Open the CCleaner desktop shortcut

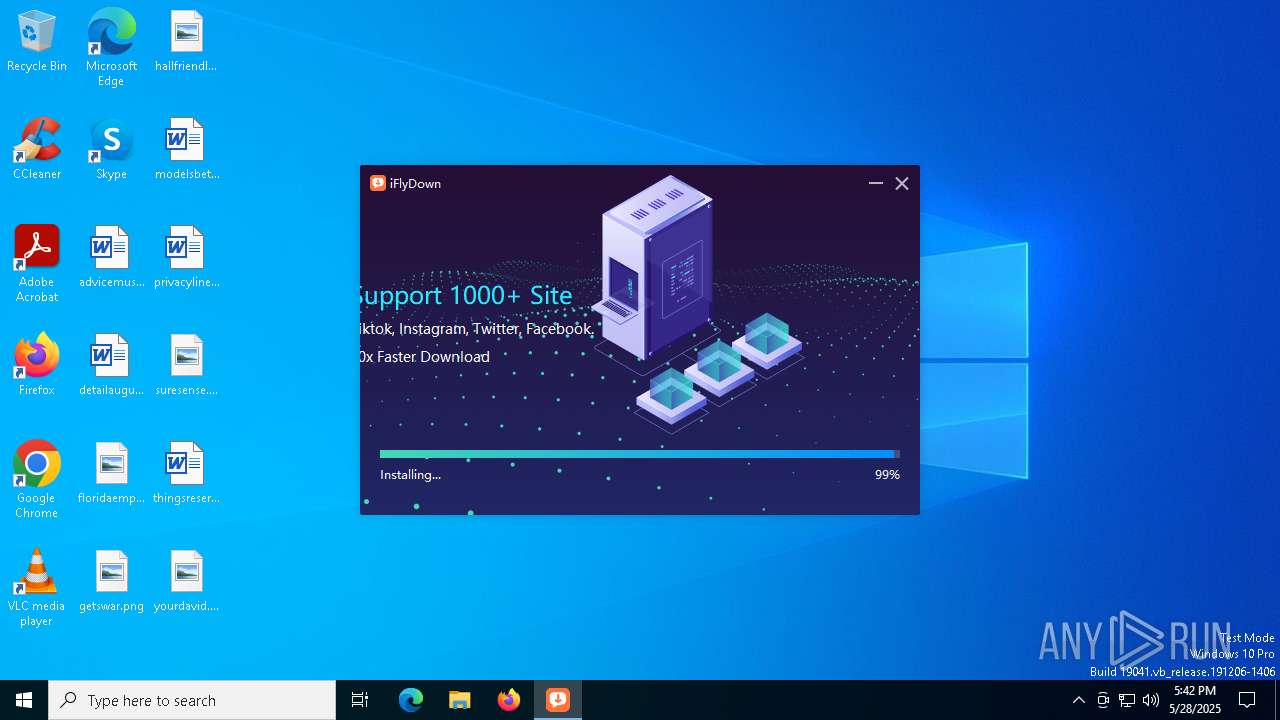(37, 149)
